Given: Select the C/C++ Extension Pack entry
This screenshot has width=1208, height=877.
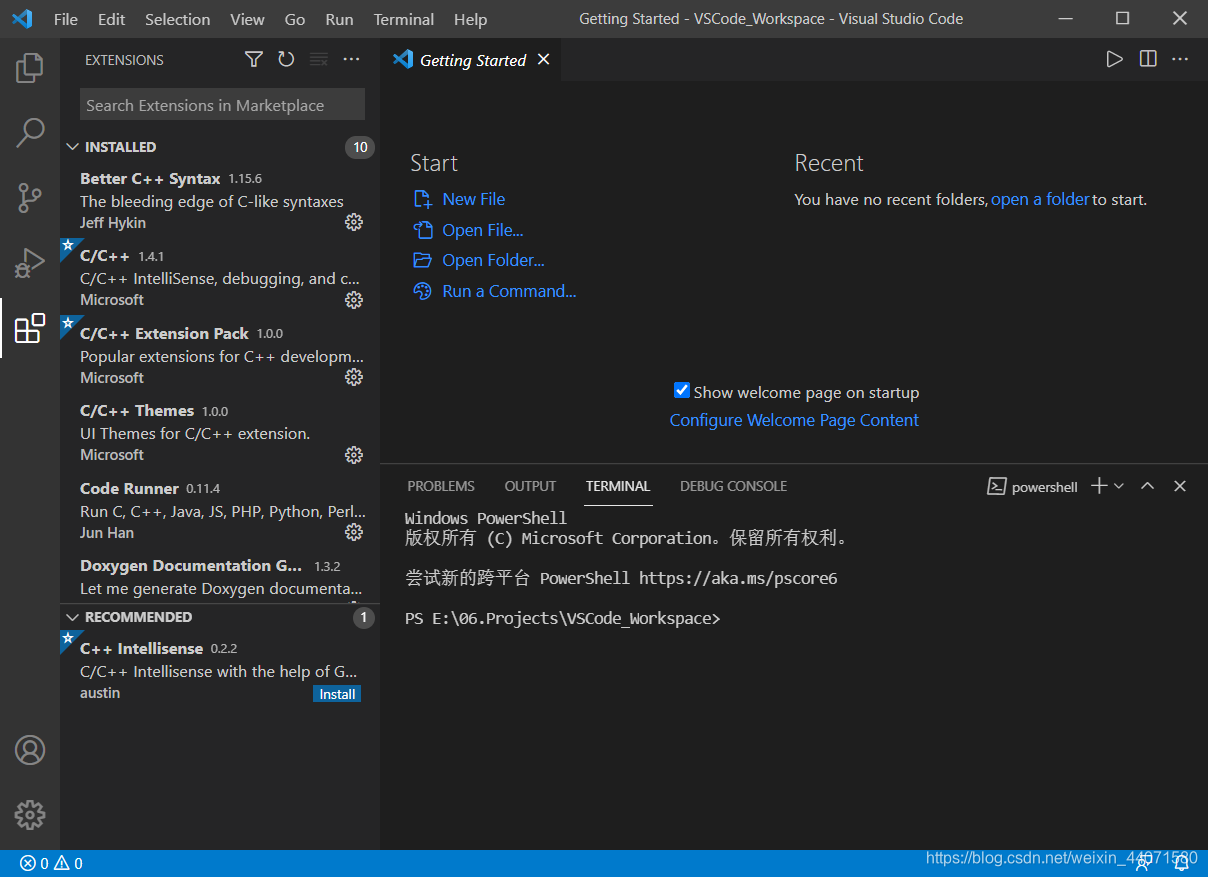Looking at the screenshot, I should (220, 355).
